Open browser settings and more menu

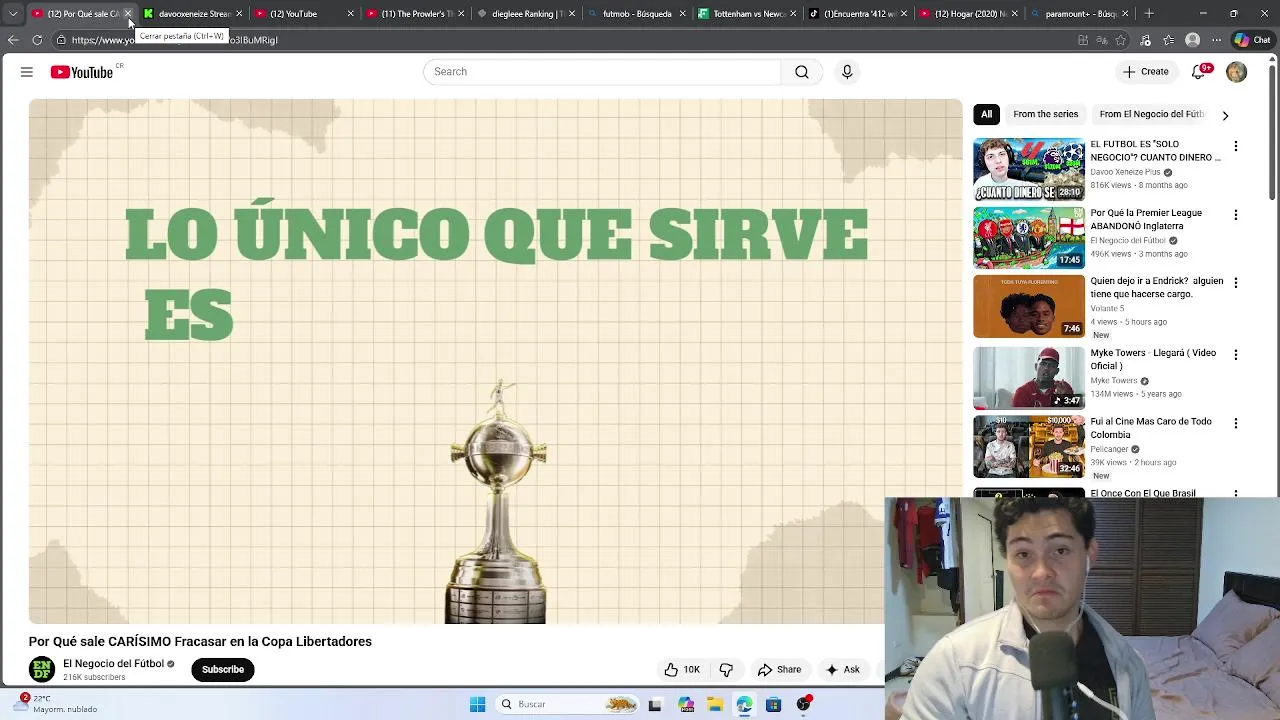[1216, 40]
